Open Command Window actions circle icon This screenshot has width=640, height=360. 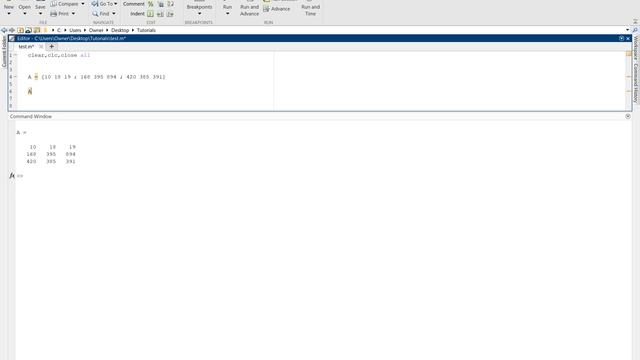pyautogui.click(x=628, y=116)
